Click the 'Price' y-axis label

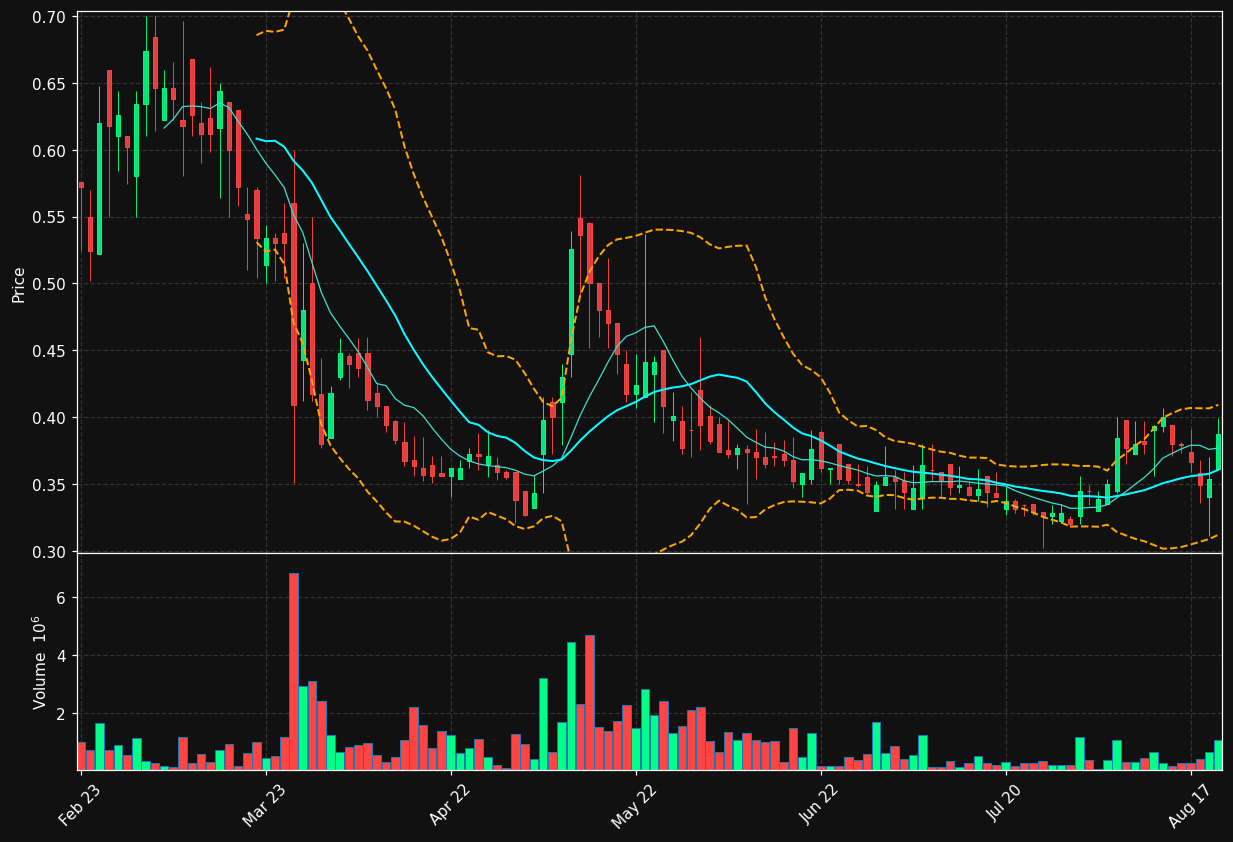[19, 284]
